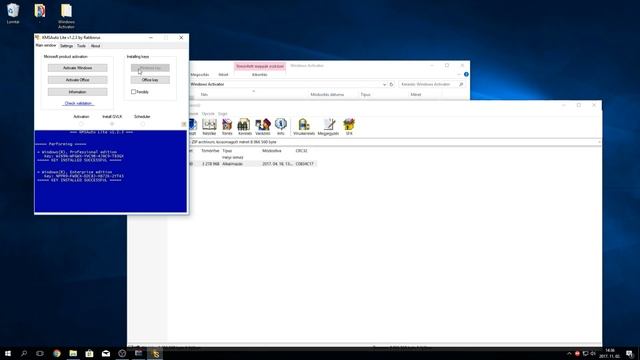Sort by Név column in Explorer
Image resolution: width=640 pixels, height=360 pixels.
point(204,94)
